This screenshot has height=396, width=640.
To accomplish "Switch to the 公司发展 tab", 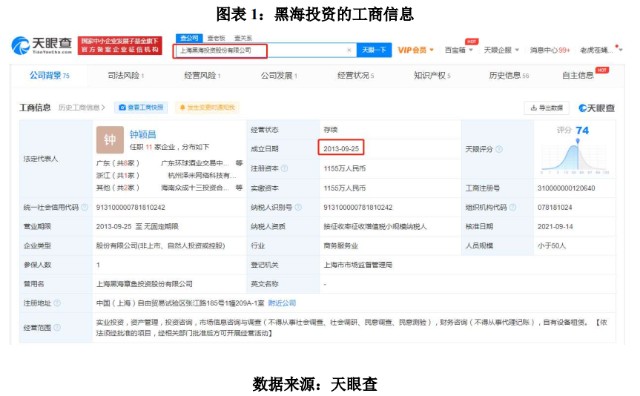I will (x=279, y=76).
